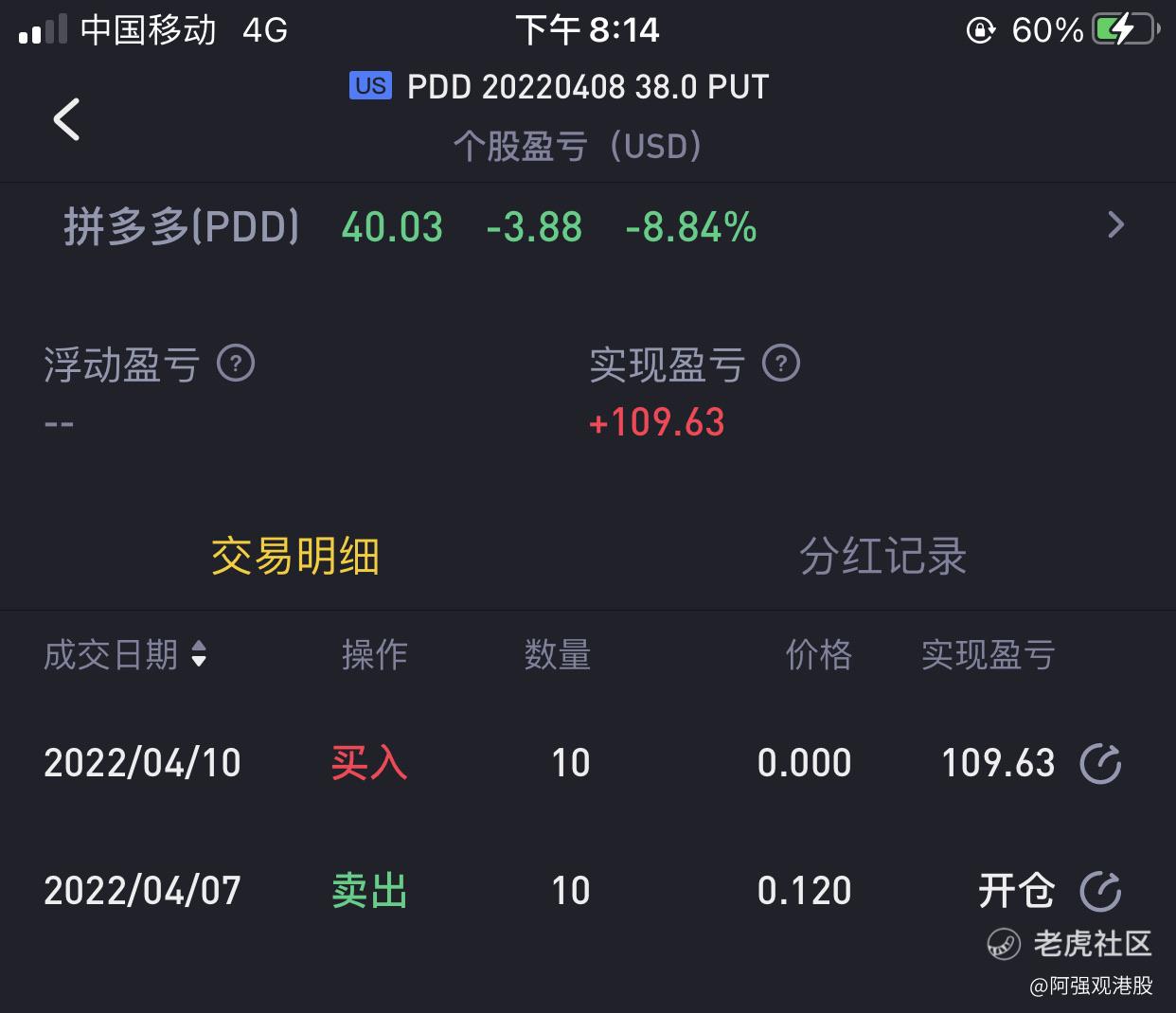
Task: Tap share icon on 2022/04/07 row
Action: (x=1100, y=891)
